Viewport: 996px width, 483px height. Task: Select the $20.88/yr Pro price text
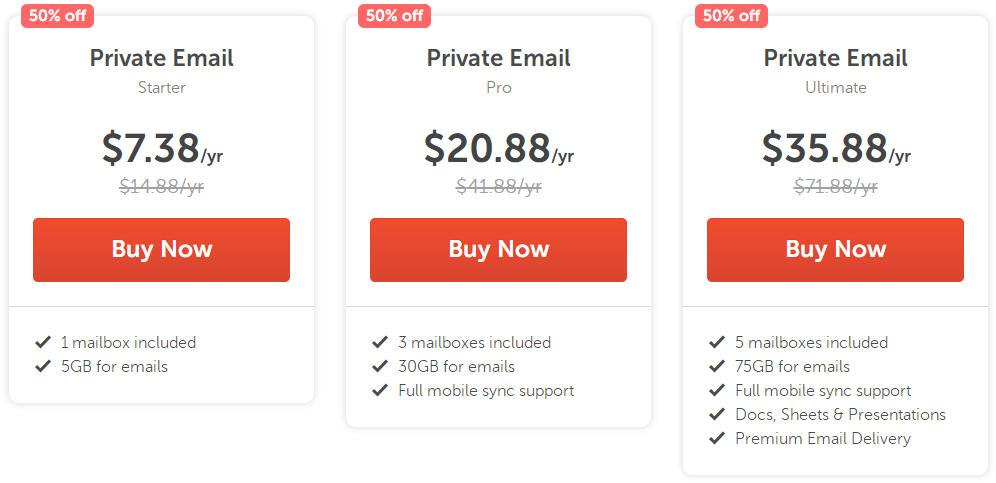[498, 149]
